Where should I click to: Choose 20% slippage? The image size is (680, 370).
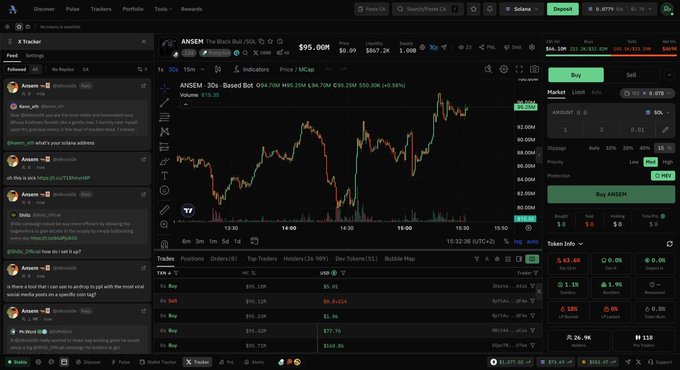point(628,148)
